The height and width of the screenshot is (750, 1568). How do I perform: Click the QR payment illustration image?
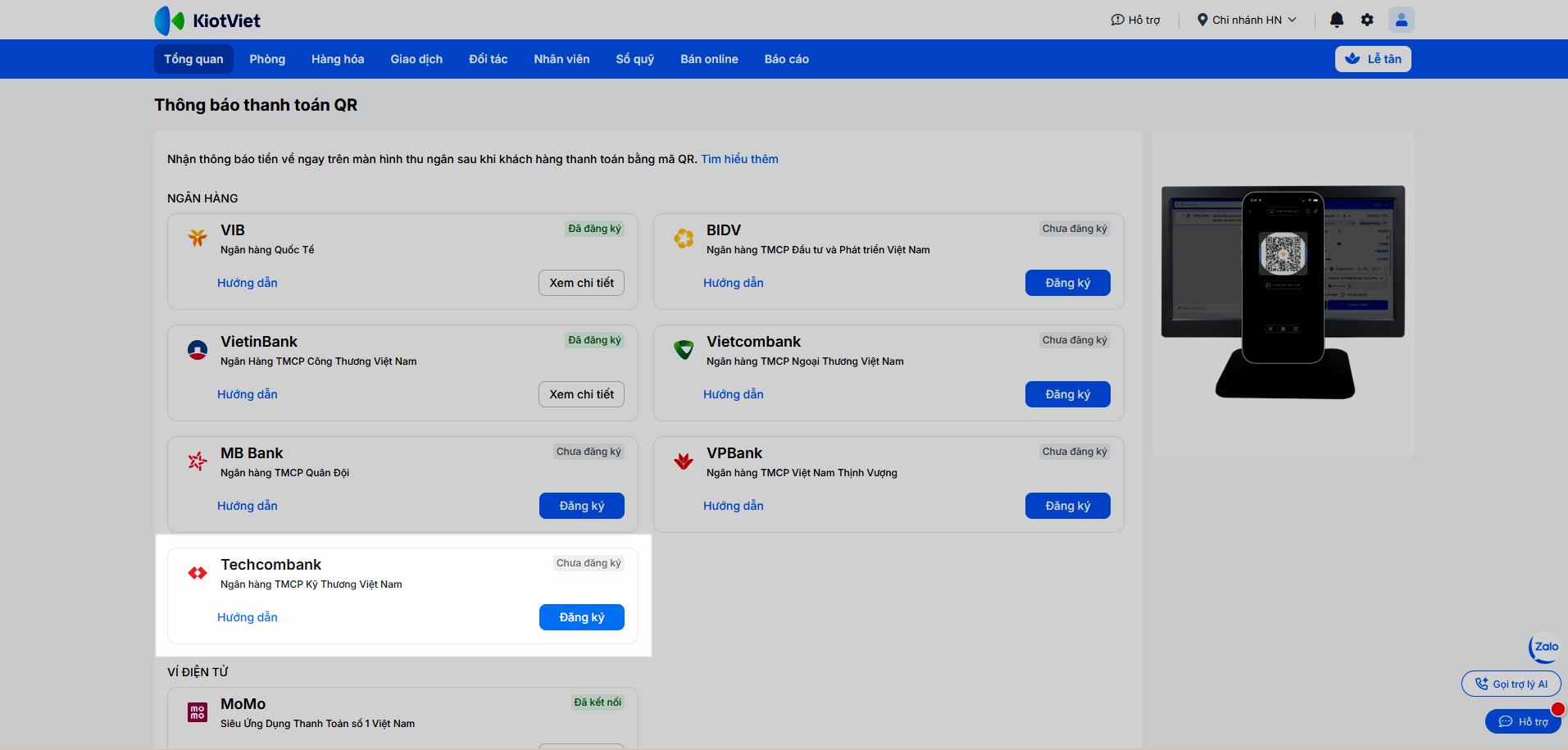pyautogui.click(x=1283, y=293)
